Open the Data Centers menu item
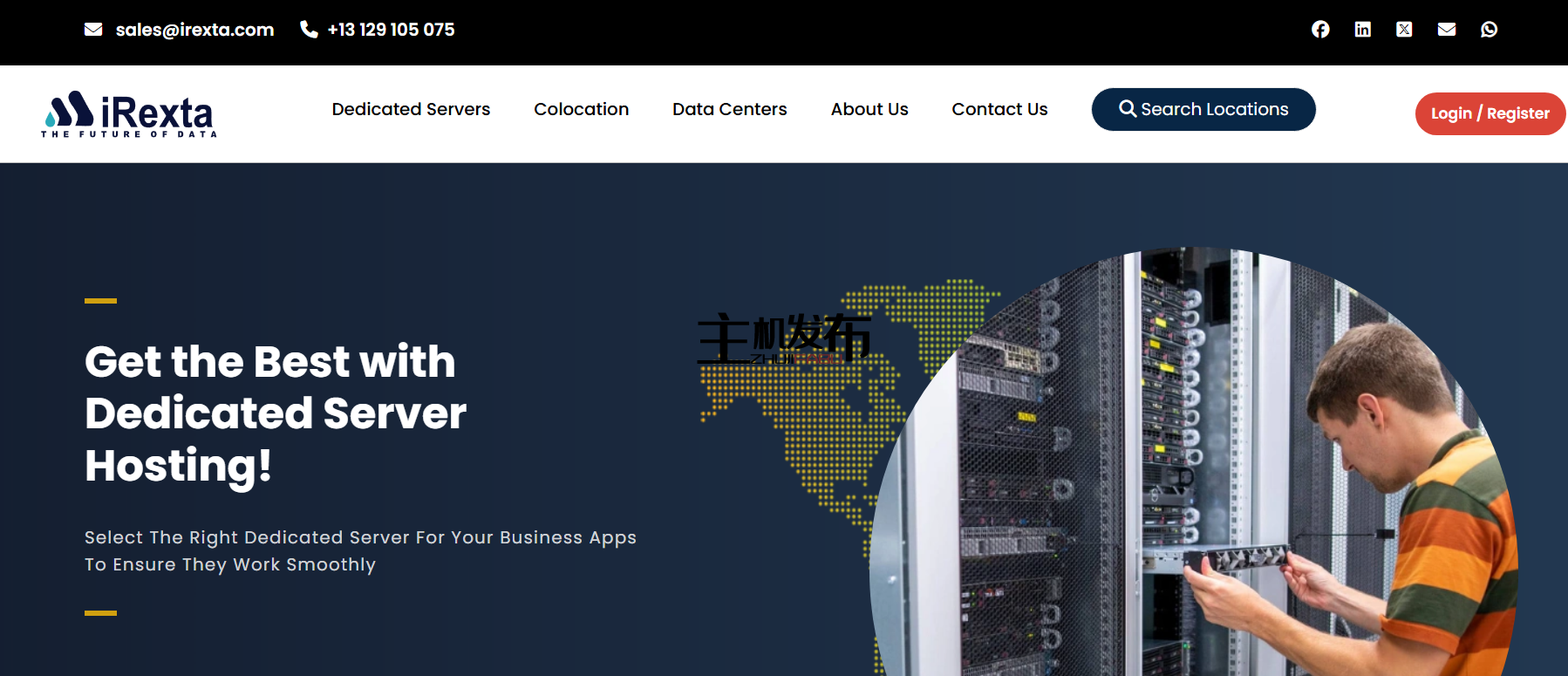 [x=729, y=109]
